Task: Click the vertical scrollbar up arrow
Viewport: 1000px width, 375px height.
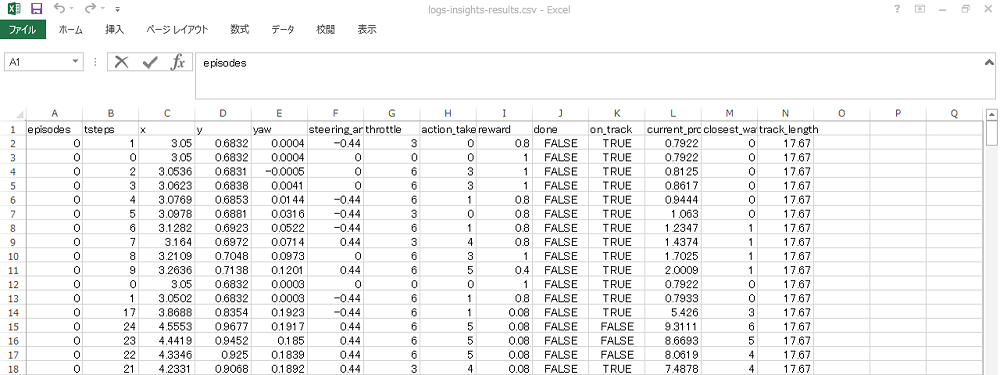Action: point(992,115)
